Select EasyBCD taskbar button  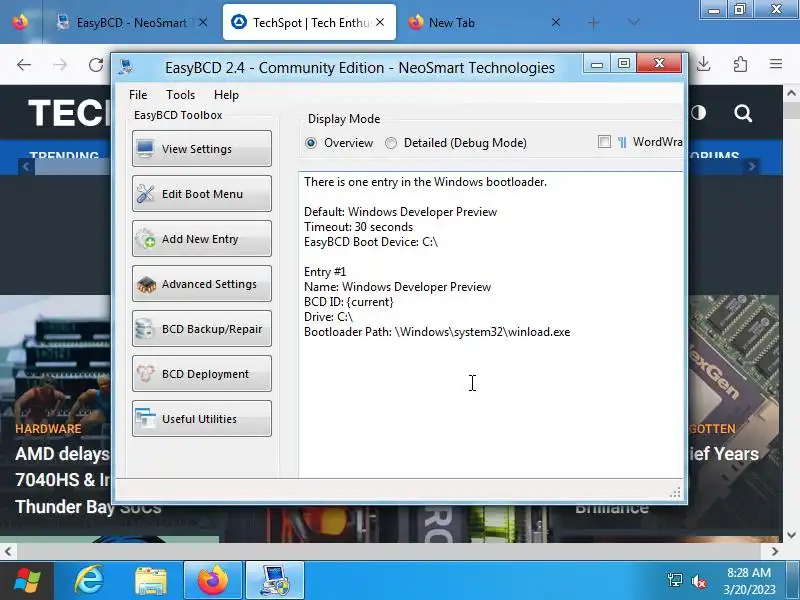[275, 581]
